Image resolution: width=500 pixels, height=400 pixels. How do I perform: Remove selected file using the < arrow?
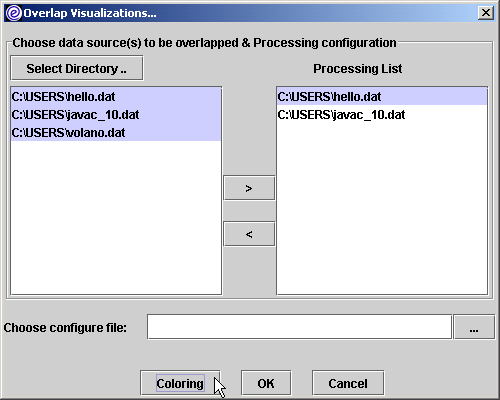[249, 234]
